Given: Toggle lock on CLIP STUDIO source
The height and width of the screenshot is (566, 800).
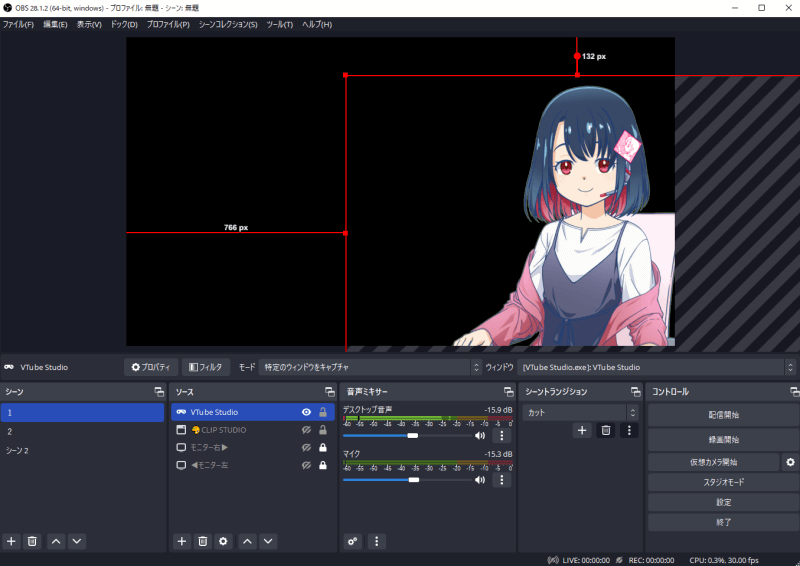Looking at the screenshot, I should 323,430.
